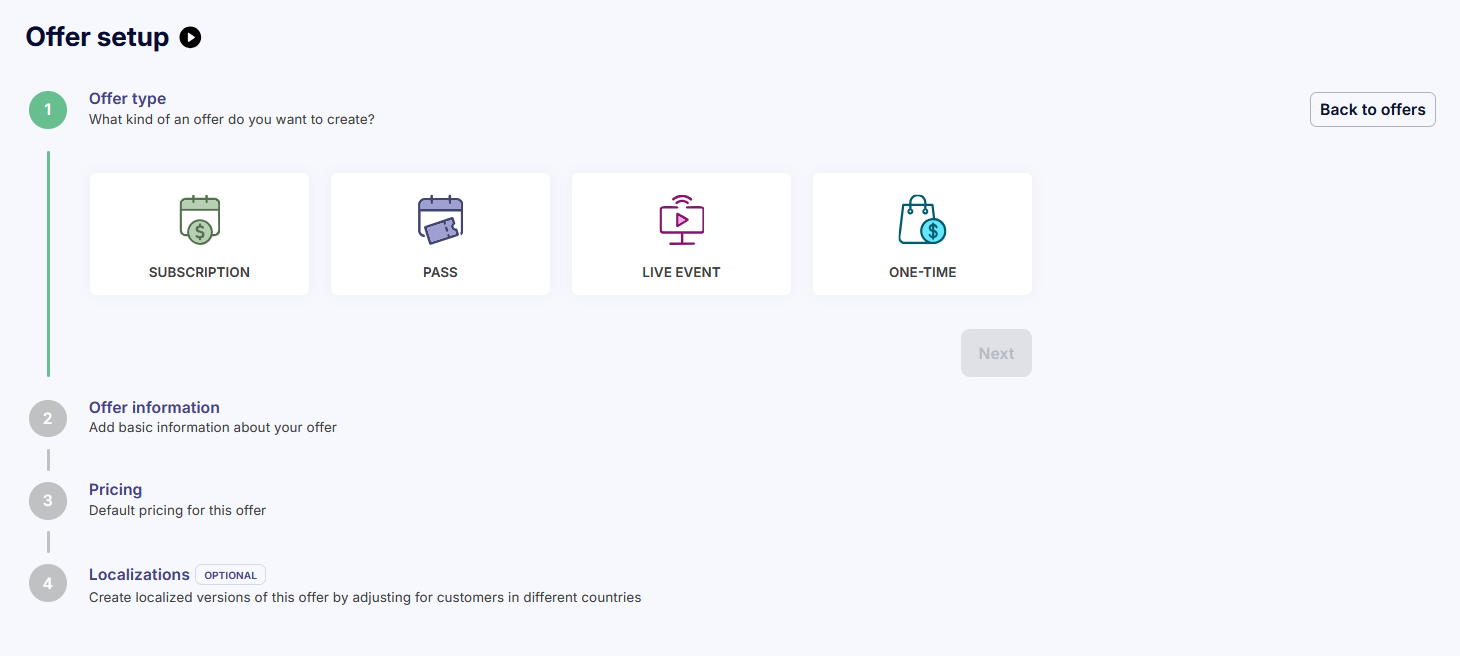Choose the PASS label text

(440, 272)
